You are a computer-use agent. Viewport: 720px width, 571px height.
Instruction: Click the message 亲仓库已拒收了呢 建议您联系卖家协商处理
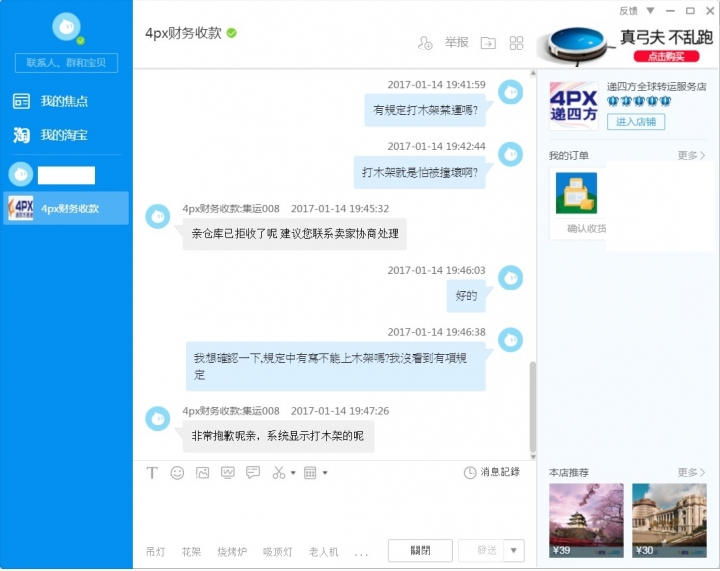pos(295,234)
